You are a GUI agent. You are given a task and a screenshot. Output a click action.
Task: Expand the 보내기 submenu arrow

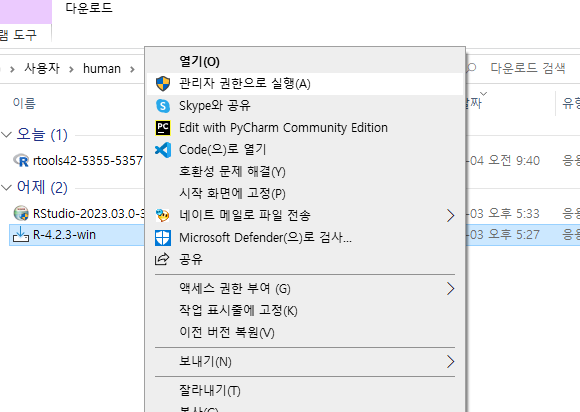click(x=450, y=361)
